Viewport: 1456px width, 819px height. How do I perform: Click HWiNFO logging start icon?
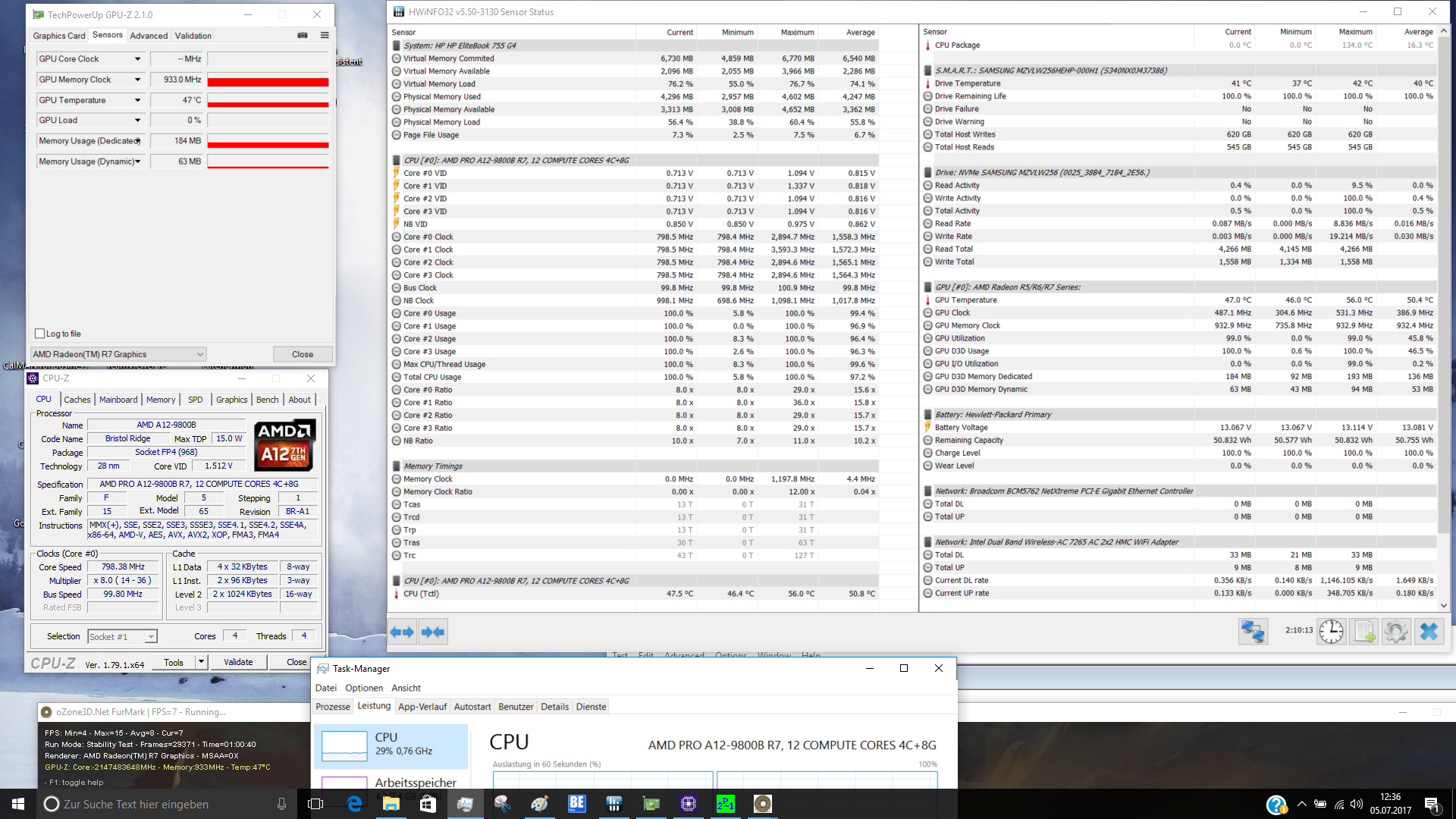point(1364,632)
